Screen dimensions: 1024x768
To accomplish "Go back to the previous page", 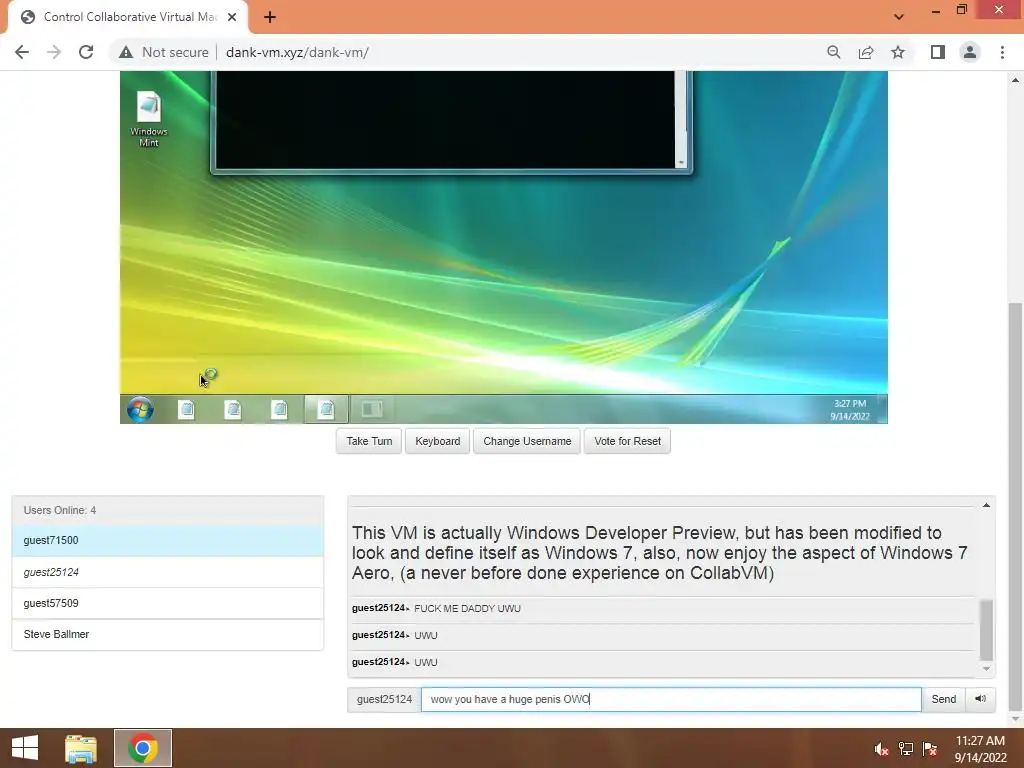I will pyautogui.click(x=22, y=52).
